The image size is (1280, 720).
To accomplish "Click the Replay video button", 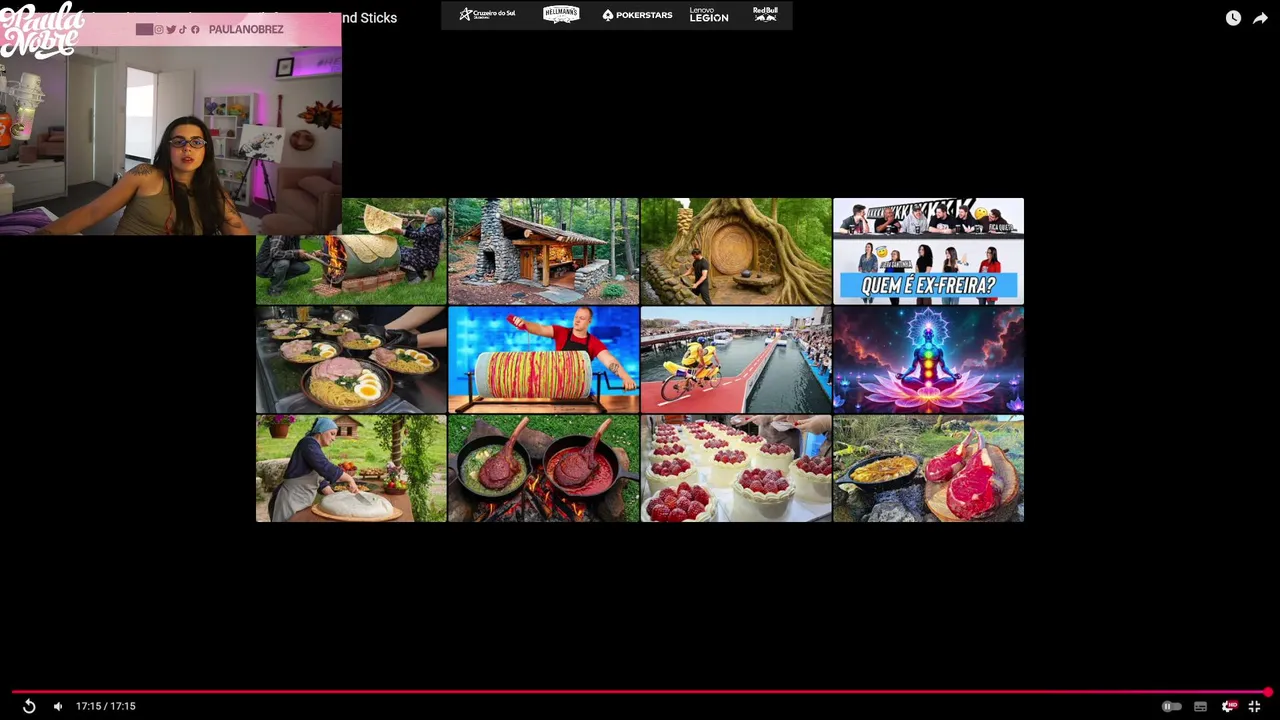I will [29, 706].
